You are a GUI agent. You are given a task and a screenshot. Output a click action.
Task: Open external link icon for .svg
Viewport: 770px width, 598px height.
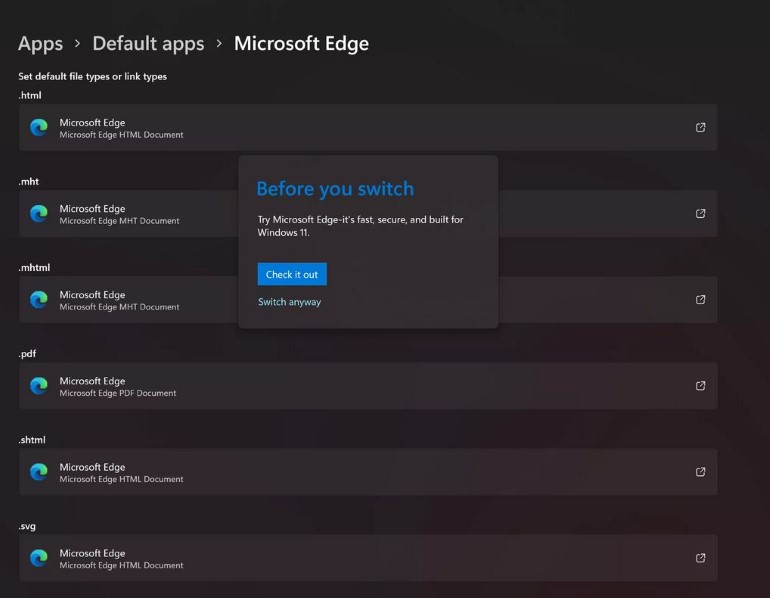tap(700, 557)
